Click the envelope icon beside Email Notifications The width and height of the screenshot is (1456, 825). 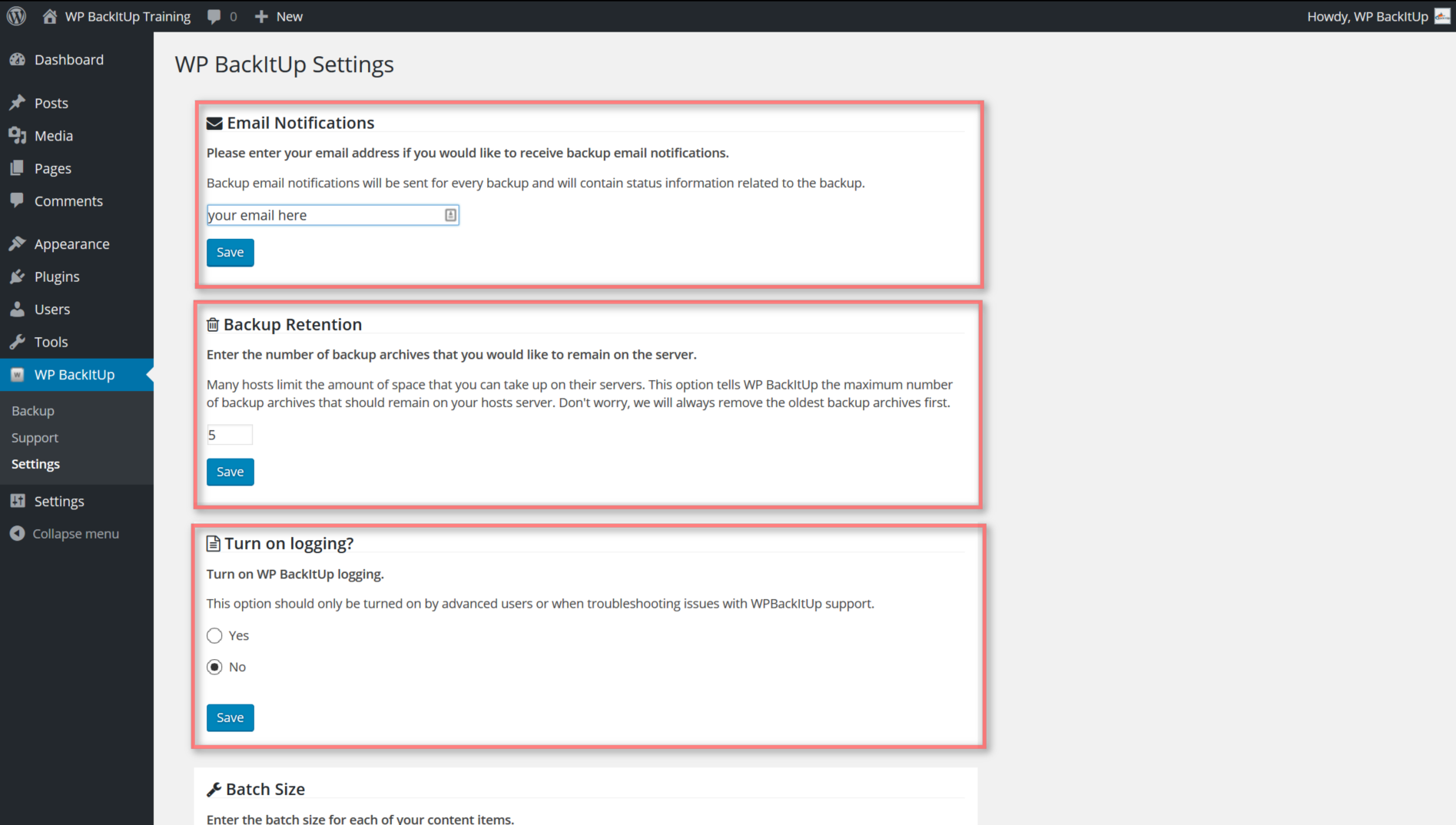click(214, 123)
